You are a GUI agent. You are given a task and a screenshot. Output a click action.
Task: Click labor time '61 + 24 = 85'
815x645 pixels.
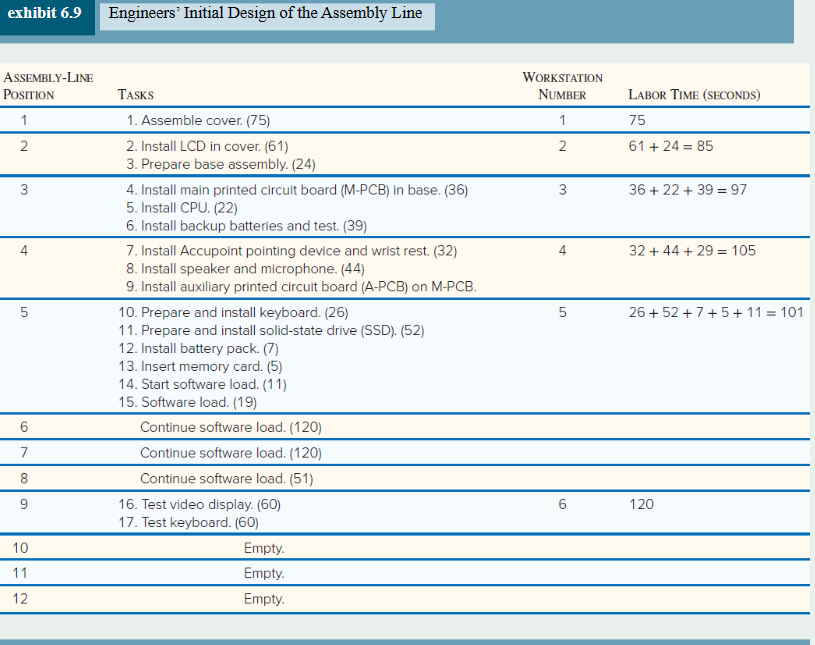[671, 146]
